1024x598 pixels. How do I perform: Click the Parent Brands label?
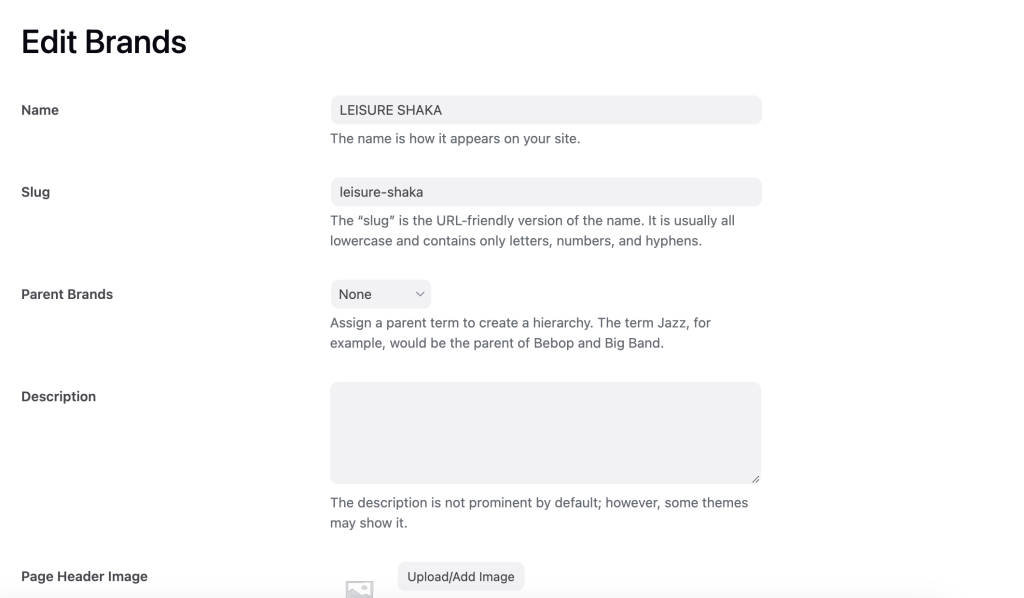(x=67, y=294)
